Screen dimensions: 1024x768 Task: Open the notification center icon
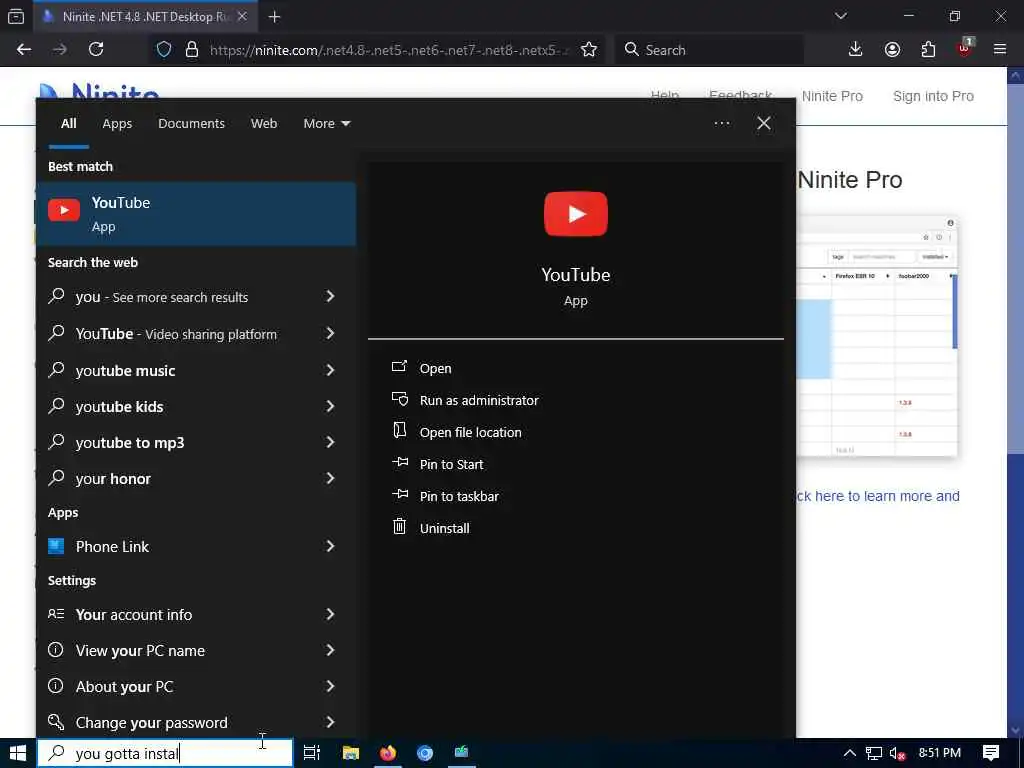tap(991, 753)
